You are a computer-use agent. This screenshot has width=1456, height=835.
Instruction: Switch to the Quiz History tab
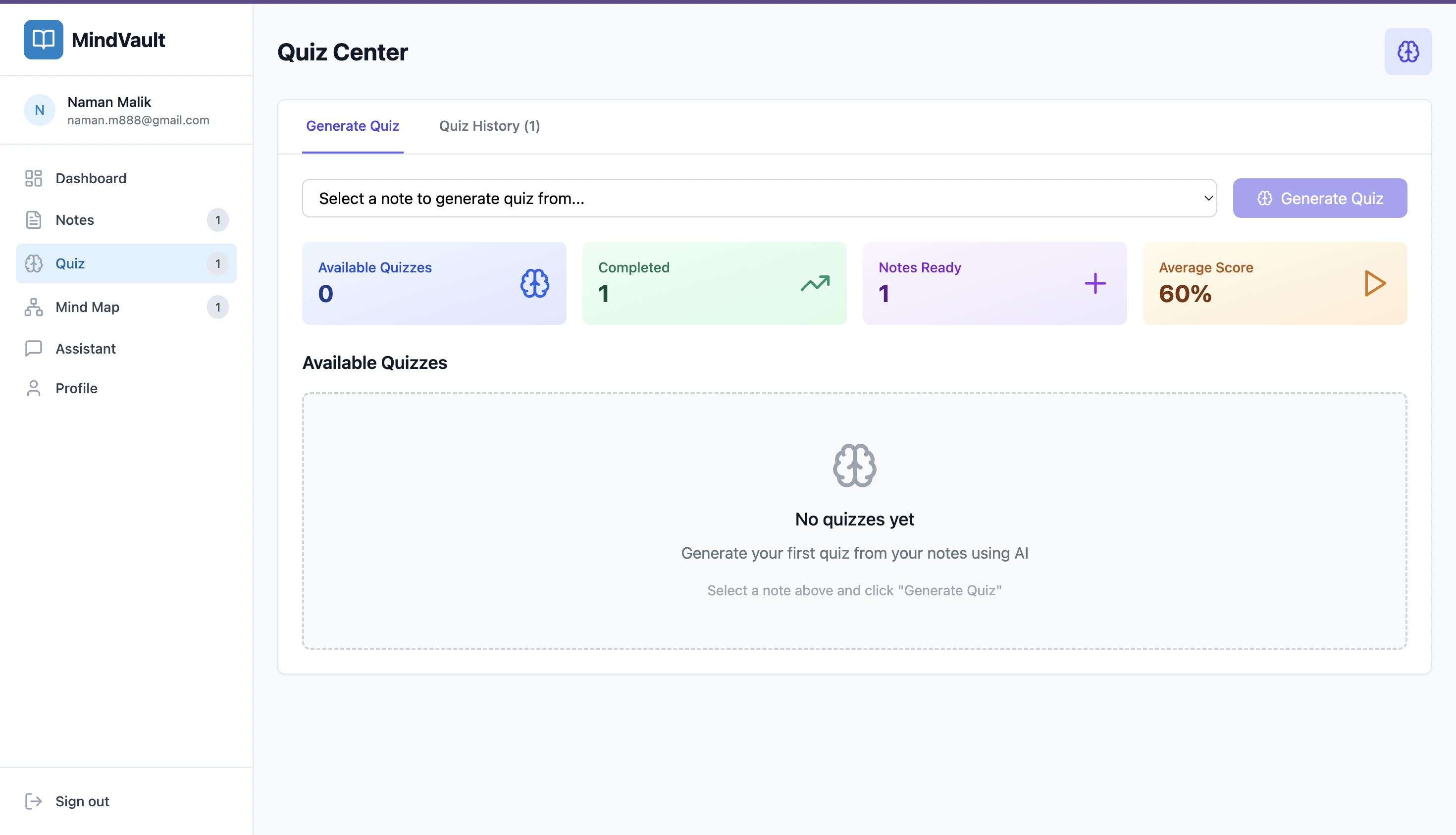click(489, 126)
